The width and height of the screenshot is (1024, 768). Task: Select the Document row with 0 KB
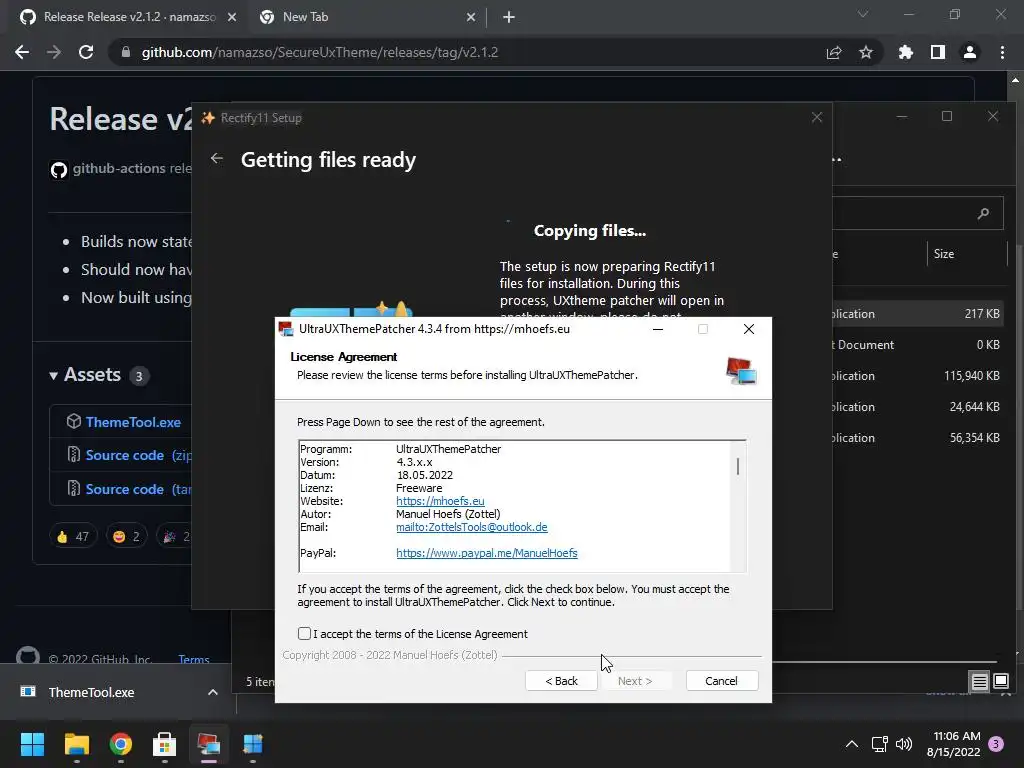point(918,345)
